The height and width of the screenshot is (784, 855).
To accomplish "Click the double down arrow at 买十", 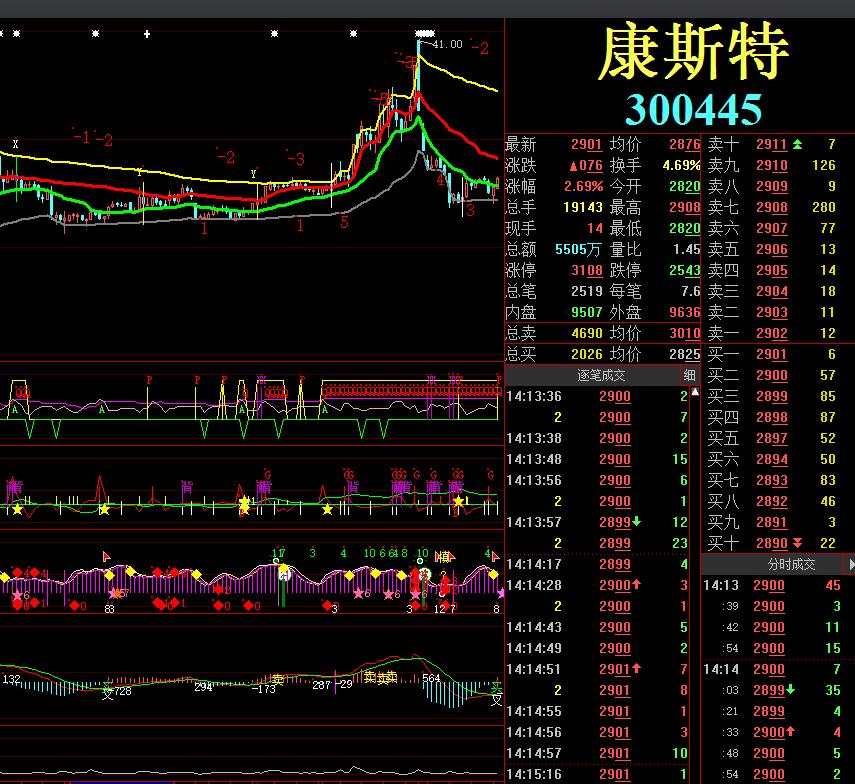I will pyautogui.click(x=797, y=543).
